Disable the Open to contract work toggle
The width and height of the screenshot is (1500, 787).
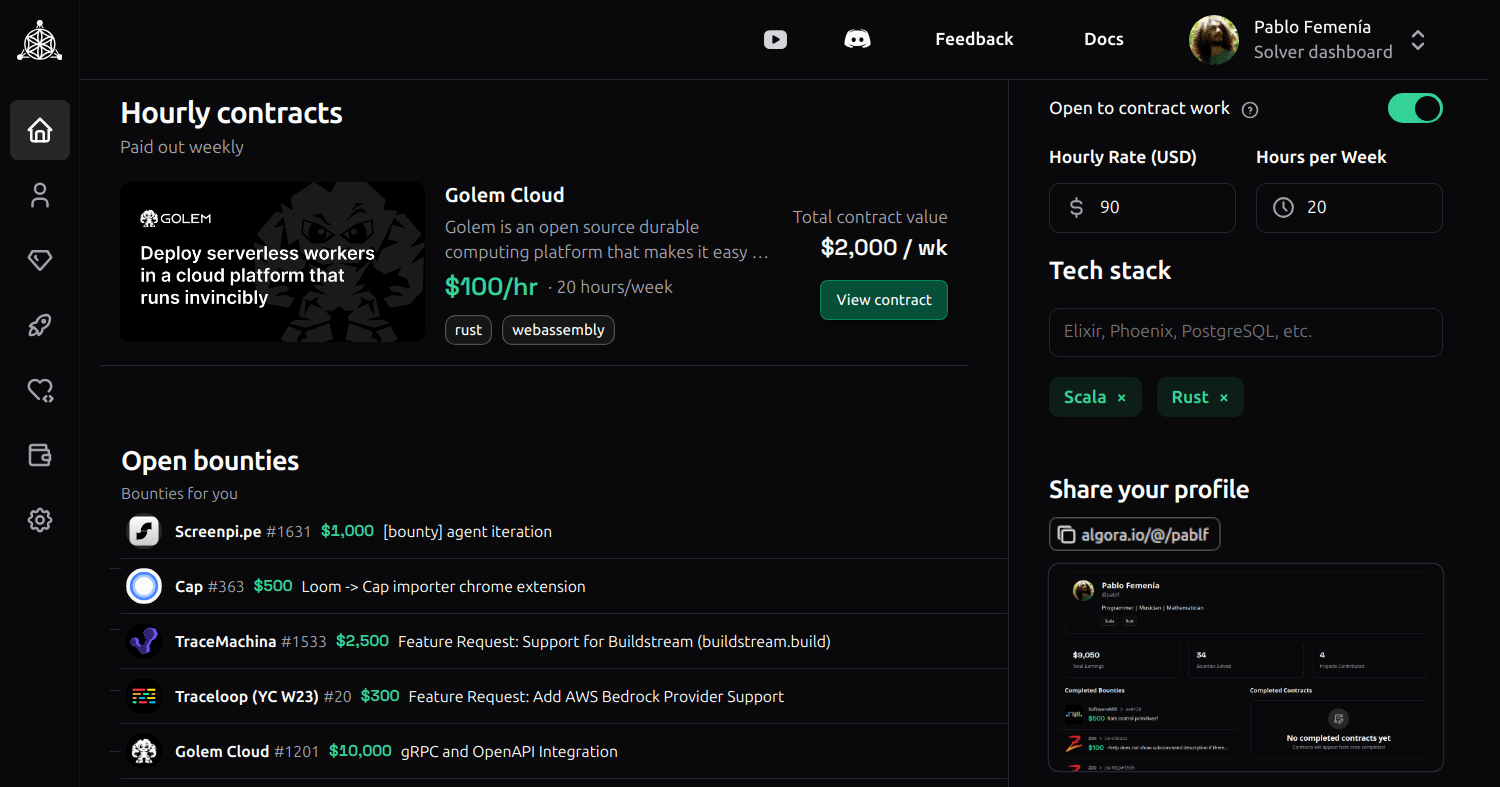pos(1414,108)
